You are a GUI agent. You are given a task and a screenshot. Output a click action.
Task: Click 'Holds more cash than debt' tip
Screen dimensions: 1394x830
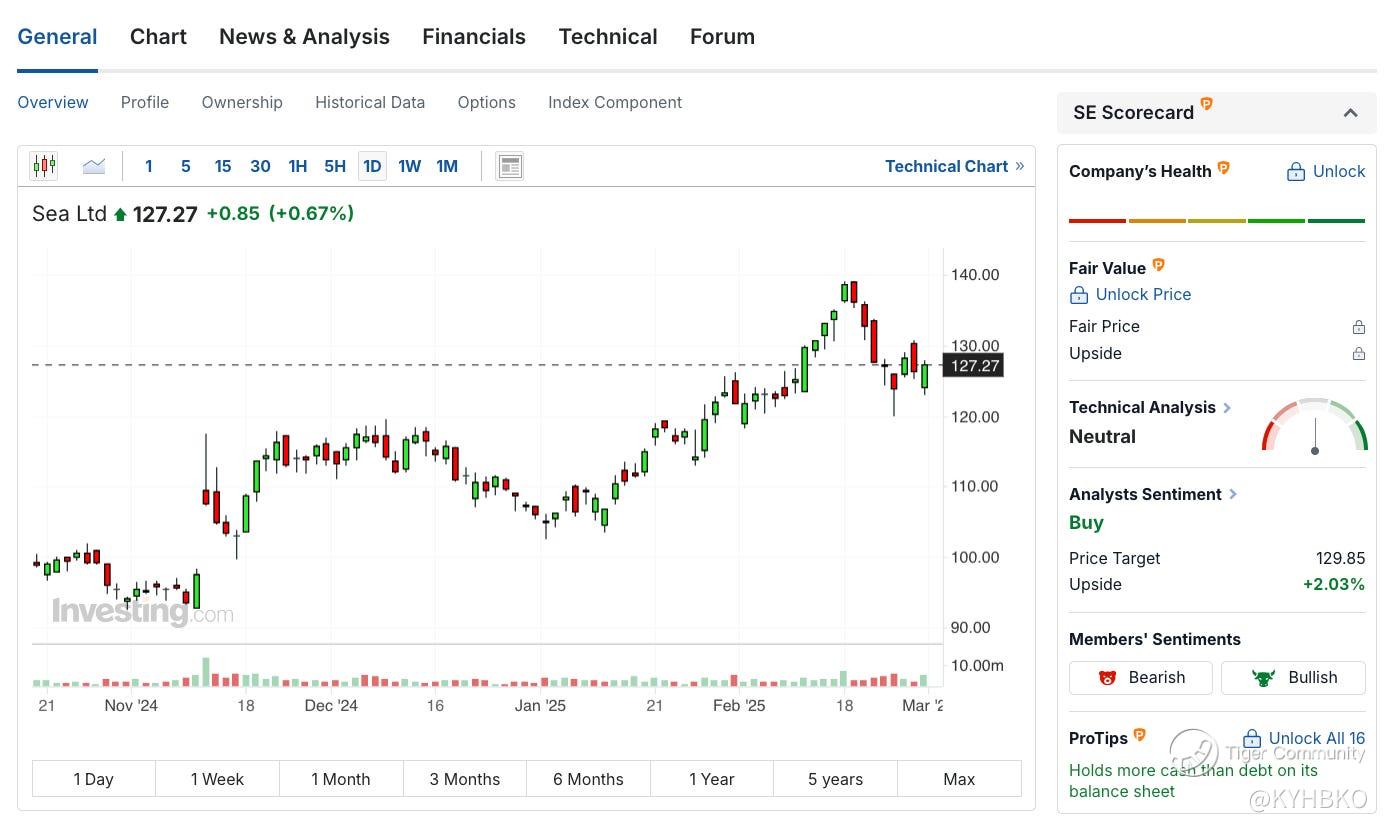(x=1193, y=781)
